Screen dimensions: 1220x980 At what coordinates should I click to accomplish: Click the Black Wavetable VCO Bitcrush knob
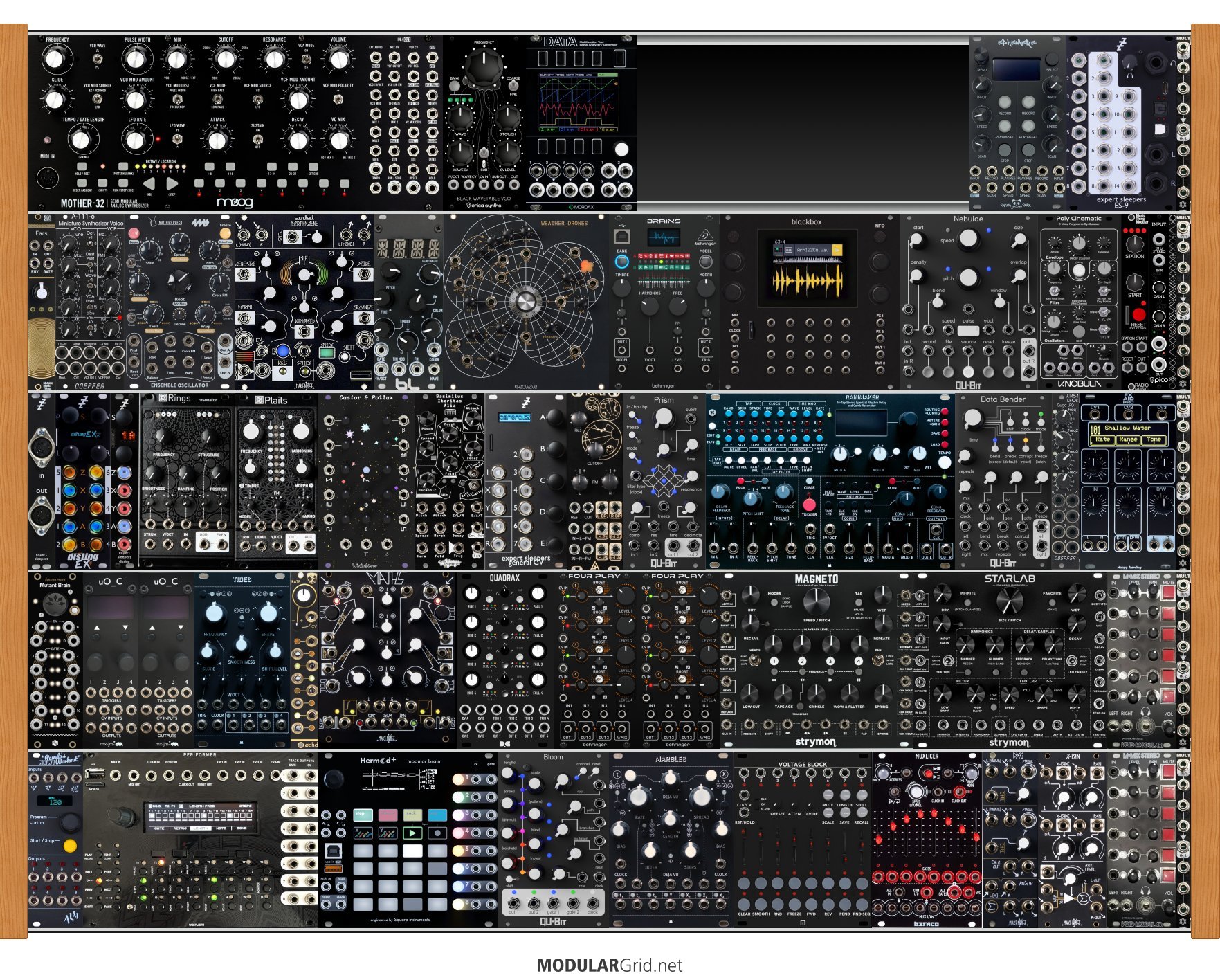click(507, 117)
